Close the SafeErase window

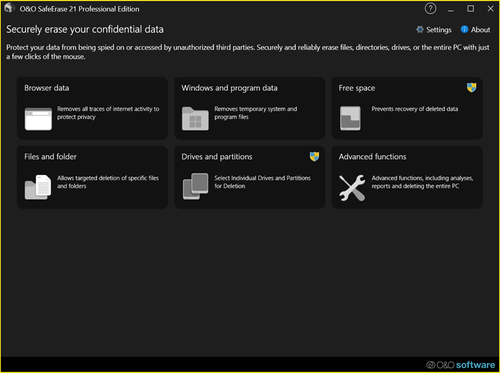490,9
